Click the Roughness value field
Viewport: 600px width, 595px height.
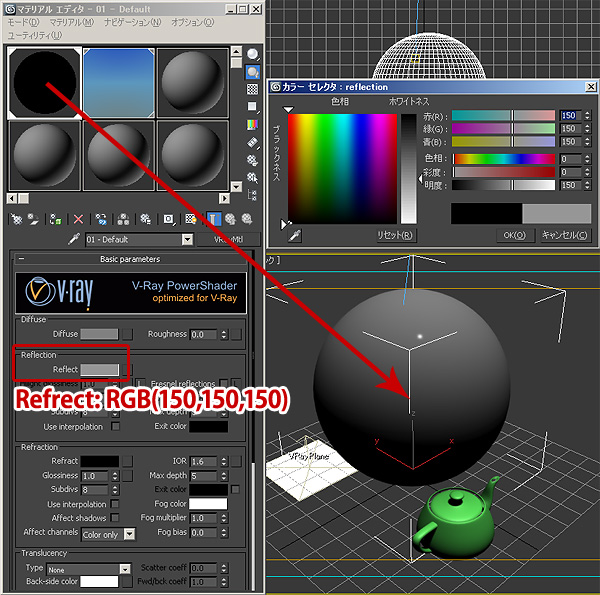coord(203,334)
